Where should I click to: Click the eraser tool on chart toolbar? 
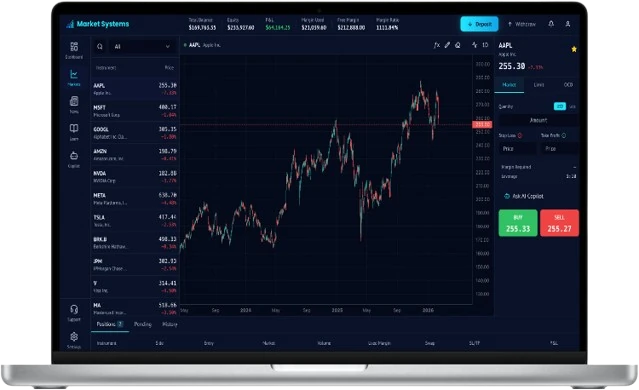458,45
